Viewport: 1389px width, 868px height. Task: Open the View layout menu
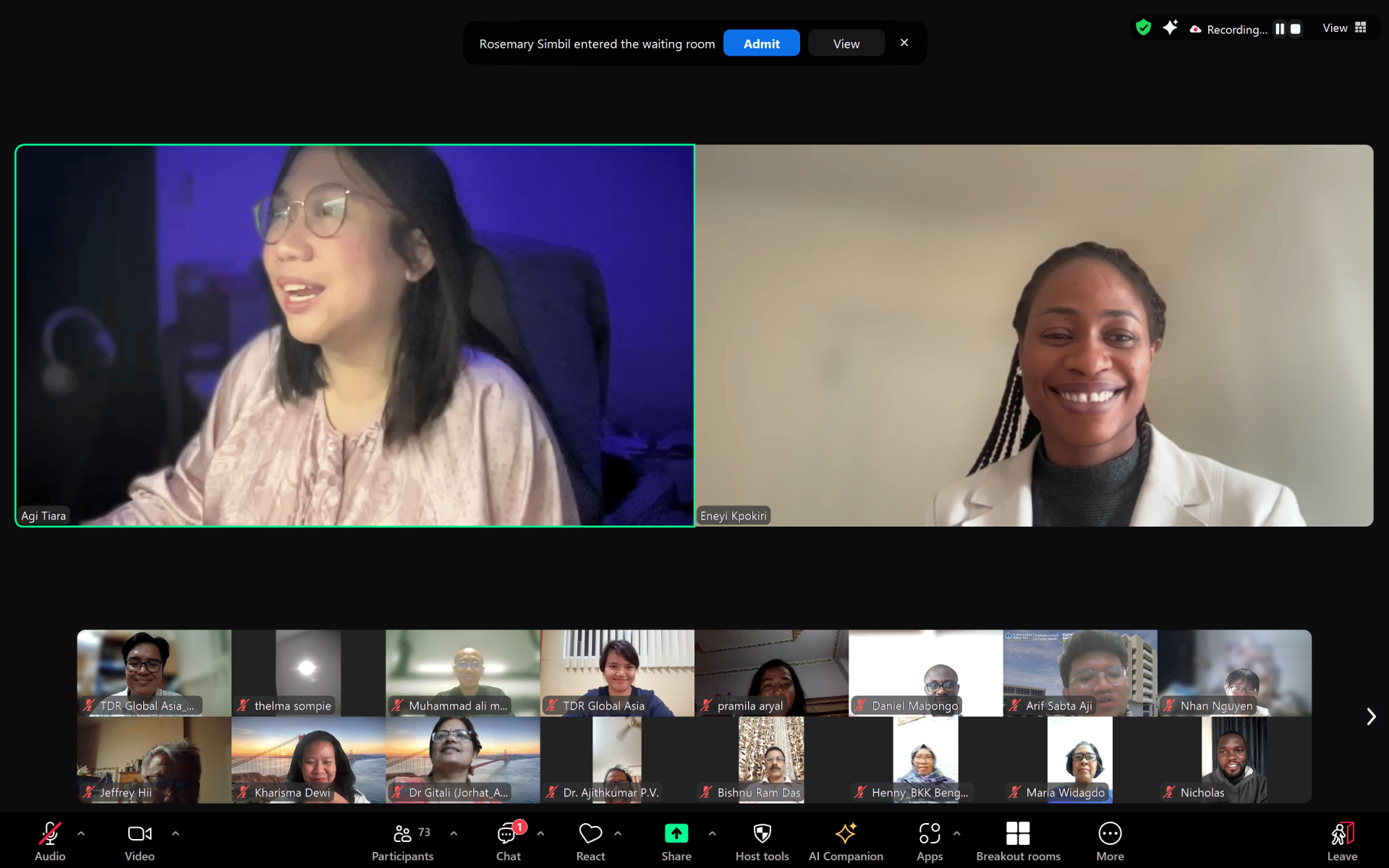pyautogui.click(x=1344, y=28)
